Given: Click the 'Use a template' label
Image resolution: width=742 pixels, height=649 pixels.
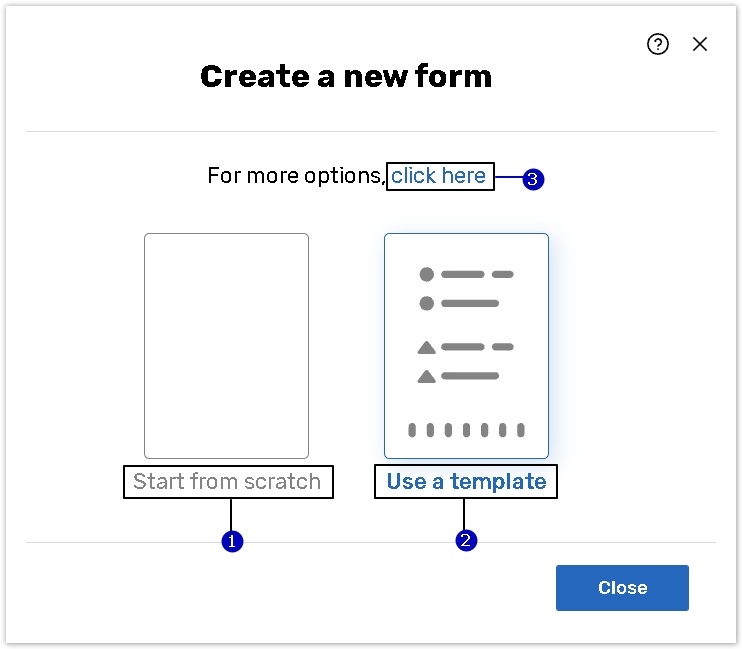Looking at the screenshot, I should pos(466,482).
